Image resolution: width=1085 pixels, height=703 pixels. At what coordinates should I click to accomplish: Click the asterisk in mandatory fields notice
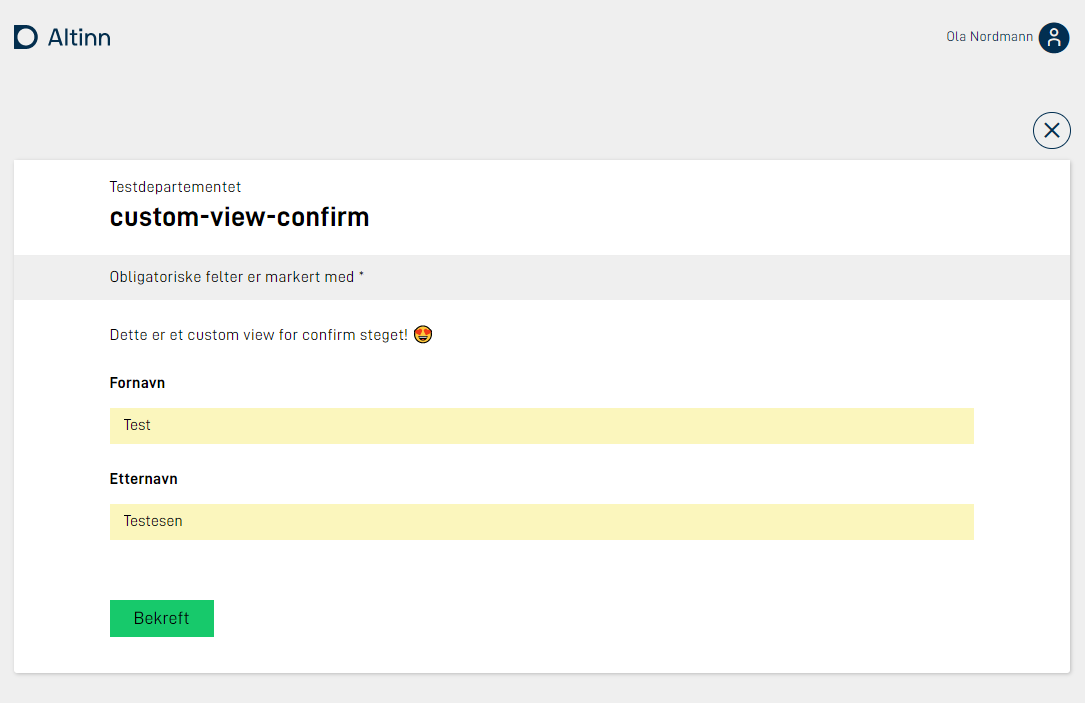click(x=361, y=275)
